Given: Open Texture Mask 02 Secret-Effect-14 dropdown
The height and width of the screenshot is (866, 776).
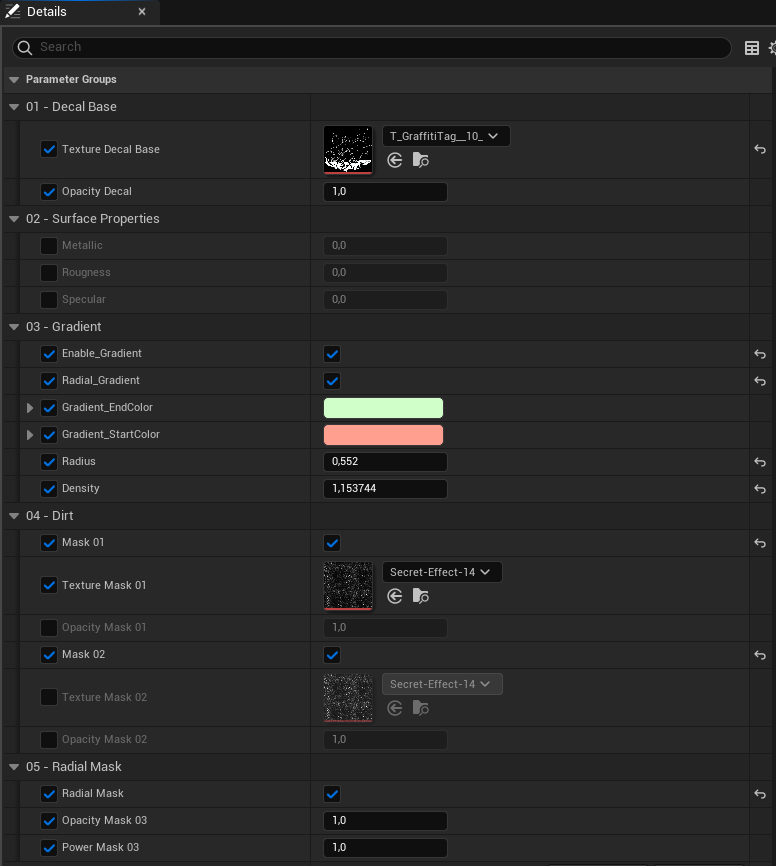Looking at the screenshot, I should point(442,684).
